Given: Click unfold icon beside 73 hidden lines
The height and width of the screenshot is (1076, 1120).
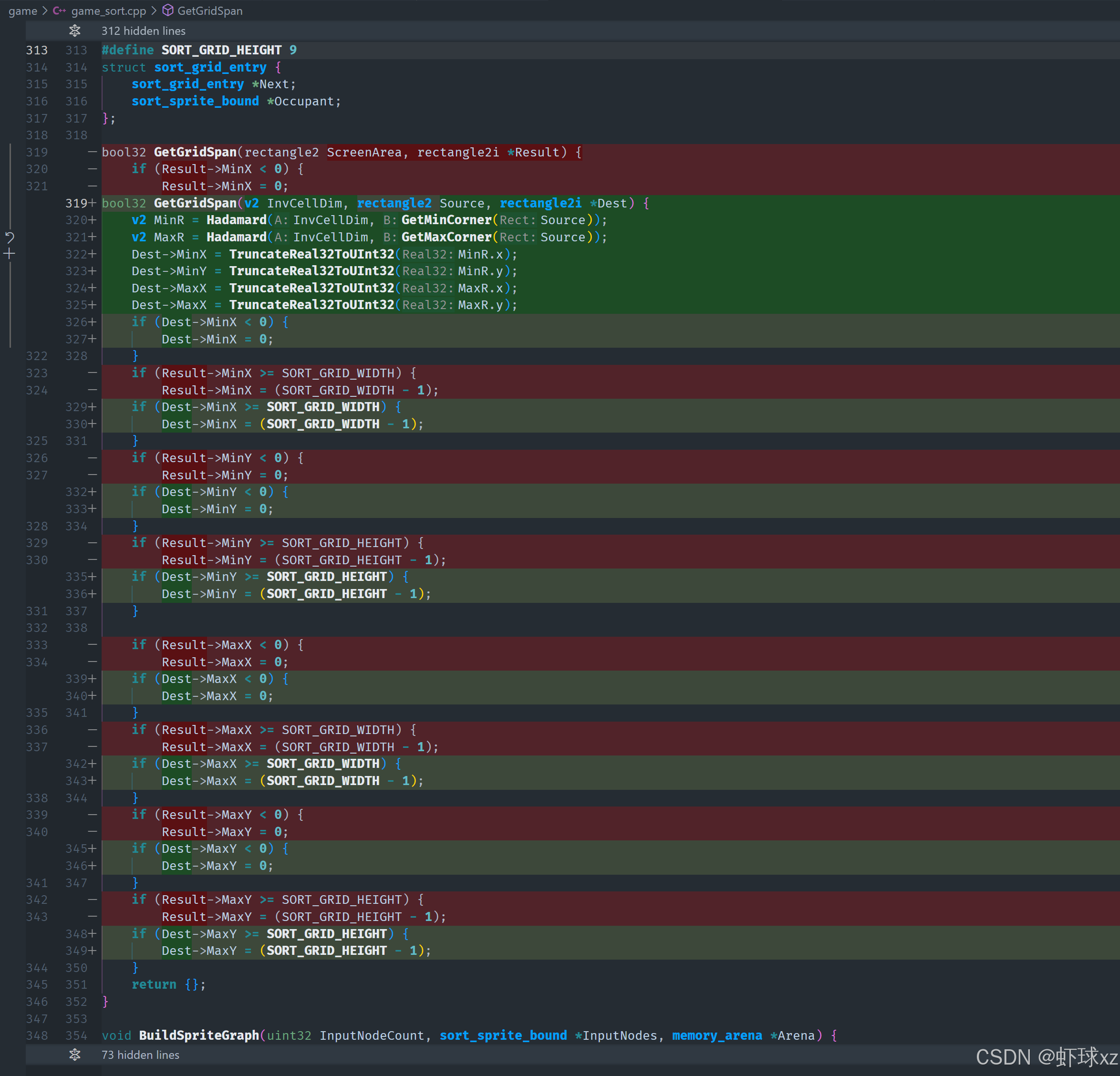Looking at the screenshot, I should (x=75, y=1054).
